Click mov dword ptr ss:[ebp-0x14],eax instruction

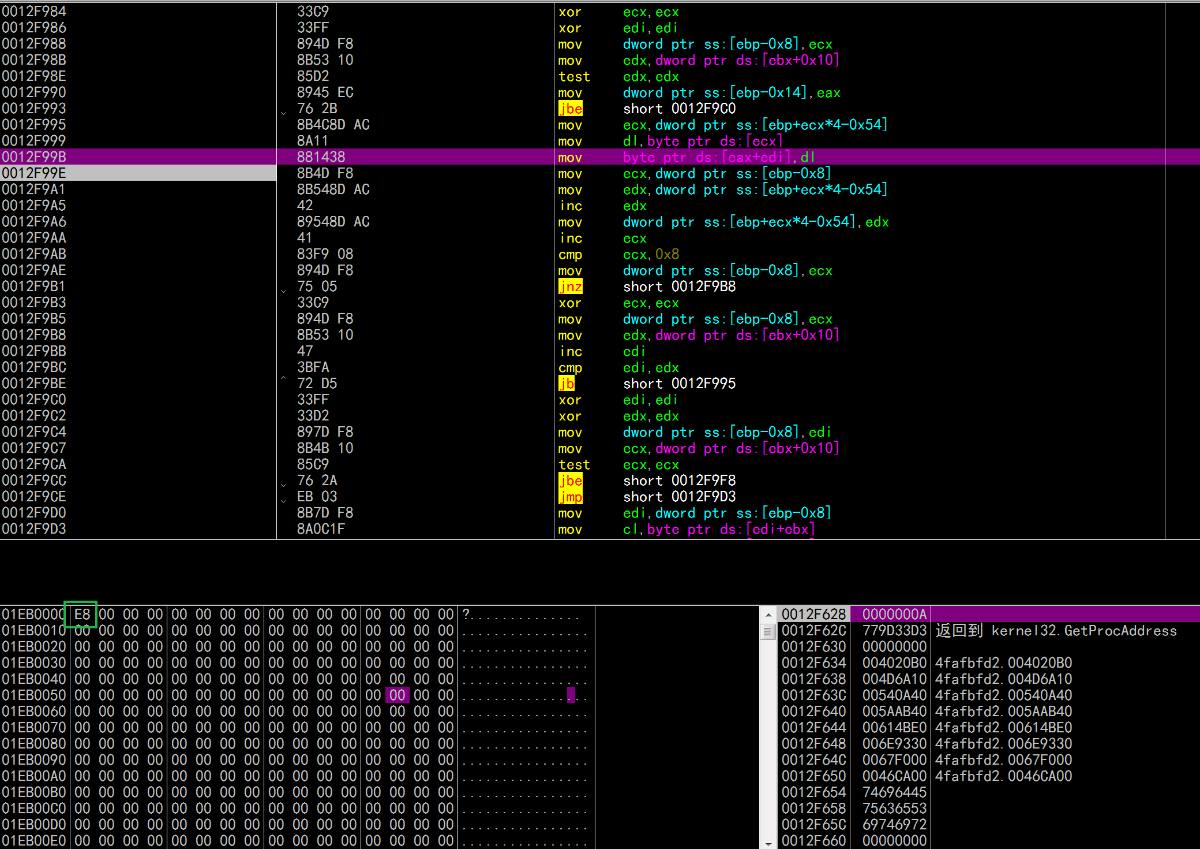[x=699, y=93]
